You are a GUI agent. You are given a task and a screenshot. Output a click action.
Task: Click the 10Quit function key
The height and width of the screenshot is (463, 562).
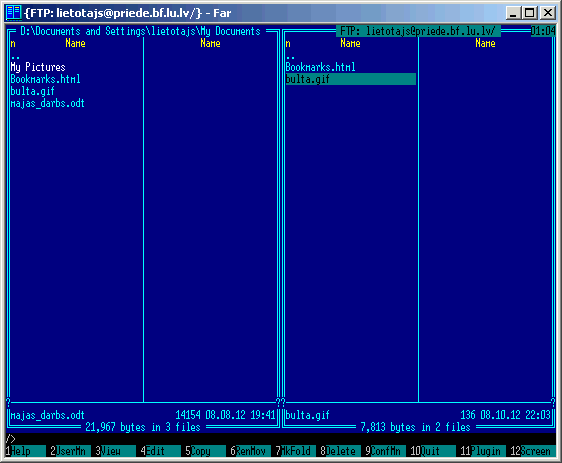point(433,451)
